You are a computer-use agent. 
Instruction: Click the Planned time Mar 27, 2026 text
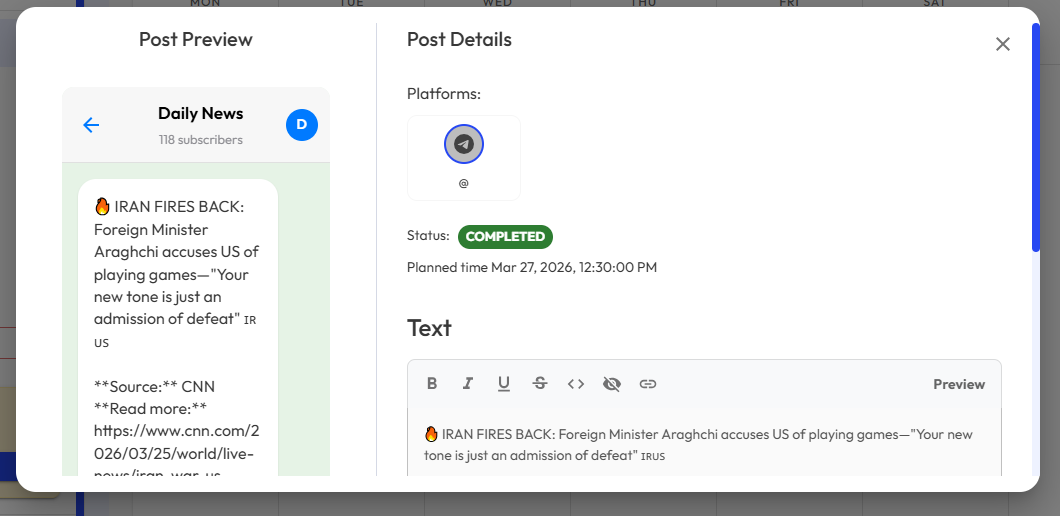coord(531,267)
